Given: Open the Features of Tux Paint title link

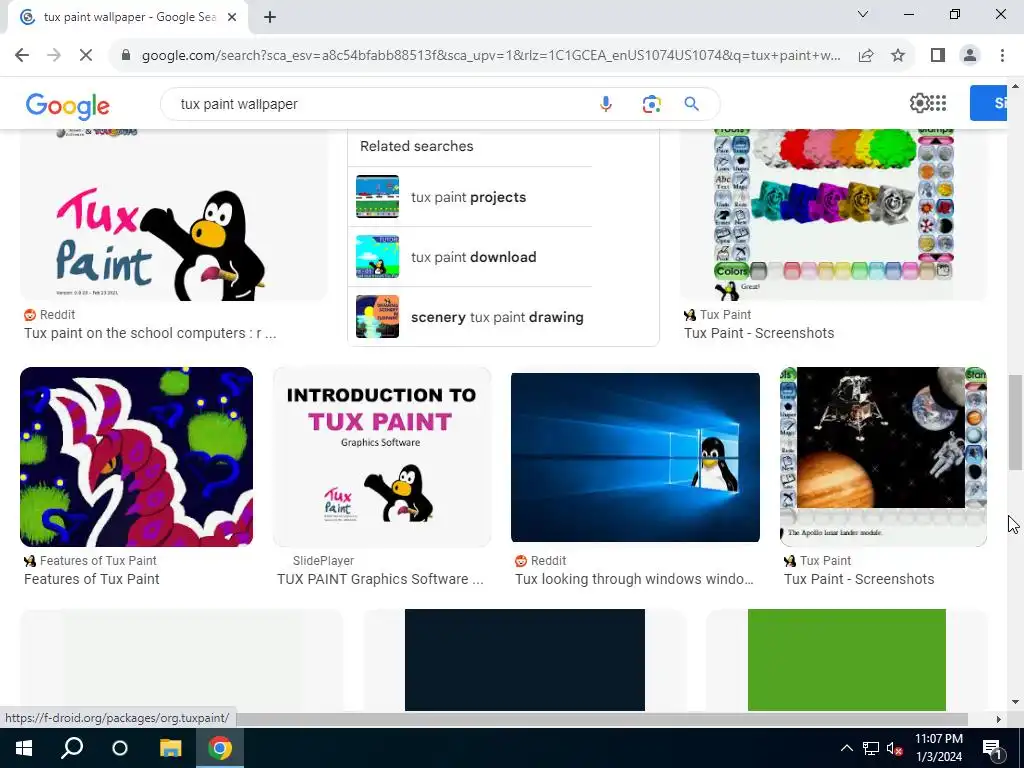Looking at the screenshot, I should [x=91, y=579].
